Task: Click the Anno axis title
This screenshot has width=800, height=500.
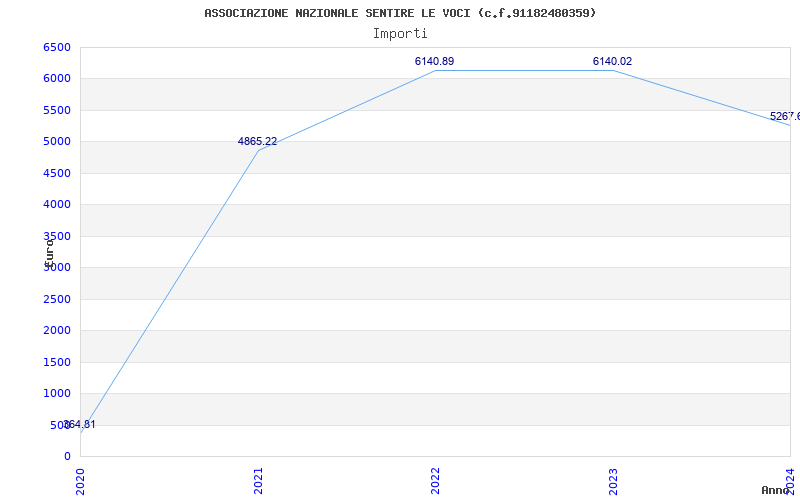Action: pos(776,490)
